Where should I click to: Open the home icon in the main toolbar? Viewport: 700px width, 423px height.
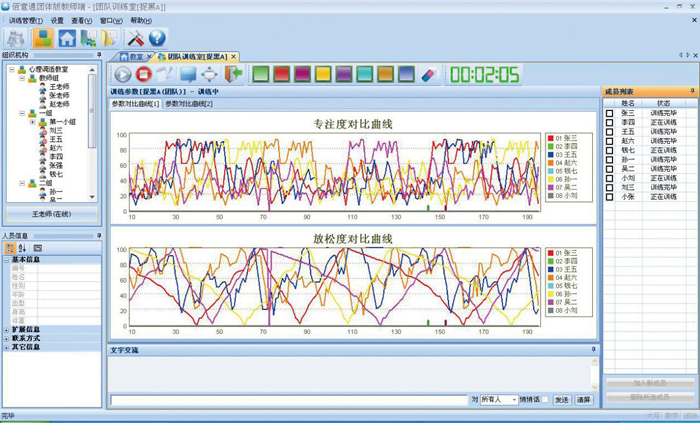tap(67, 38)
